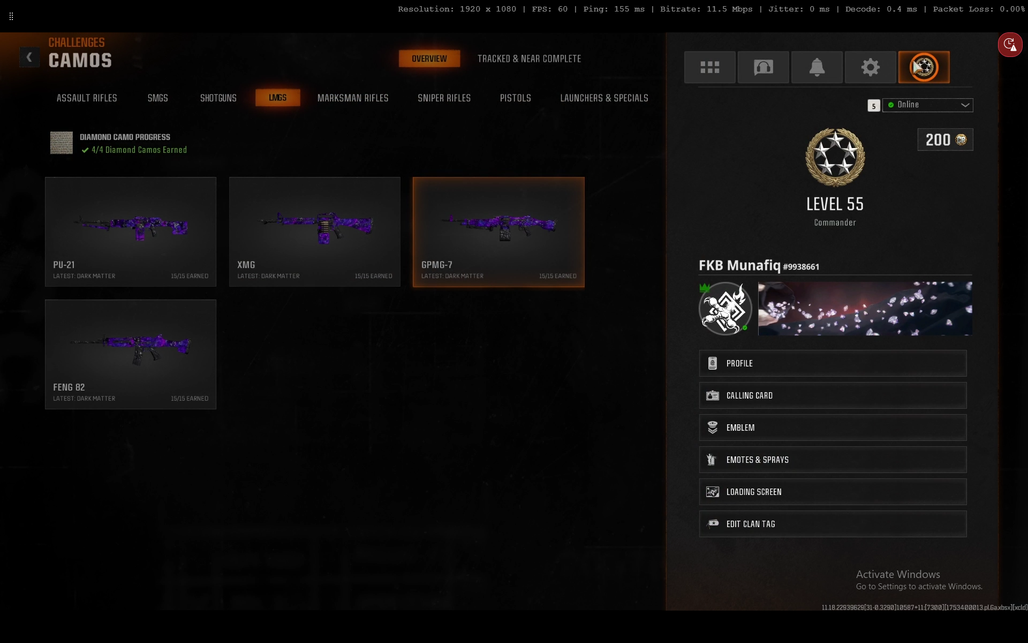Click the drag handle dots at top-left
Screen dimensions: 1028x643
pyautogui.click(x=11, y=16)
